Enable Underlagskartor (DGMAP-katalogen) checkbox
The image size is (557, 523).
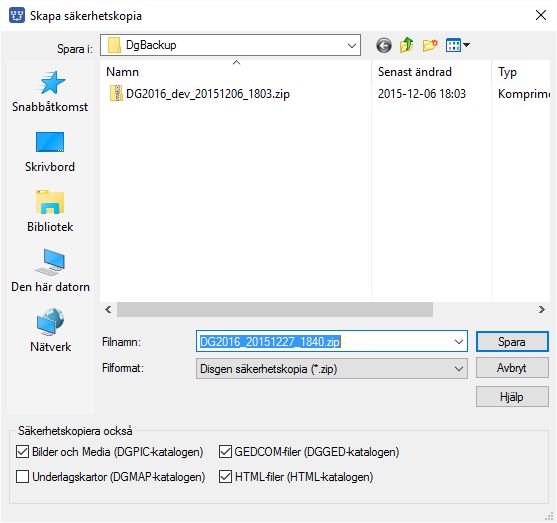click(22, 476)
